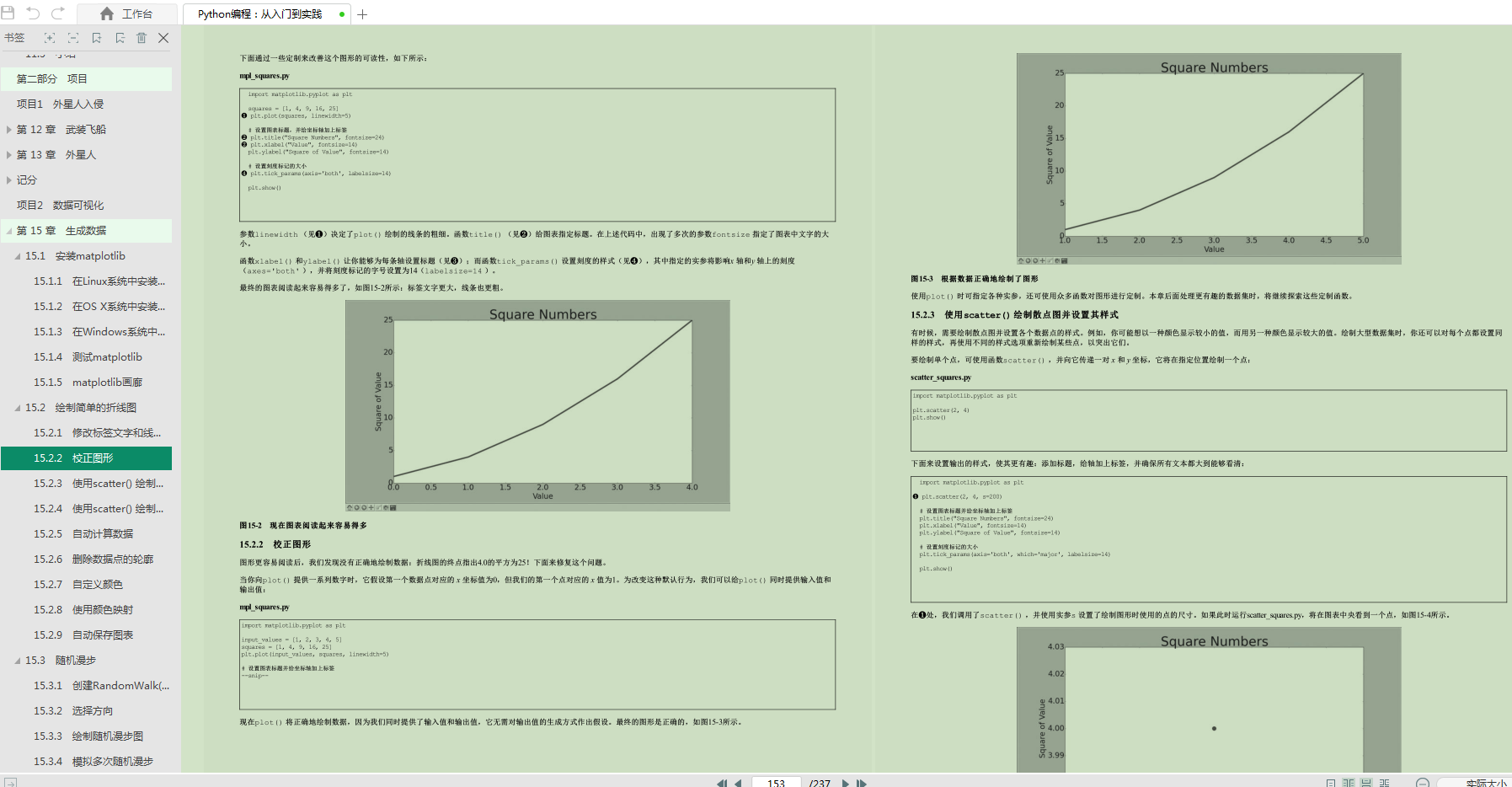Click the redo arrow icon
The height and width of the screenshot is (787, 1512).
[x=58, y=13]
